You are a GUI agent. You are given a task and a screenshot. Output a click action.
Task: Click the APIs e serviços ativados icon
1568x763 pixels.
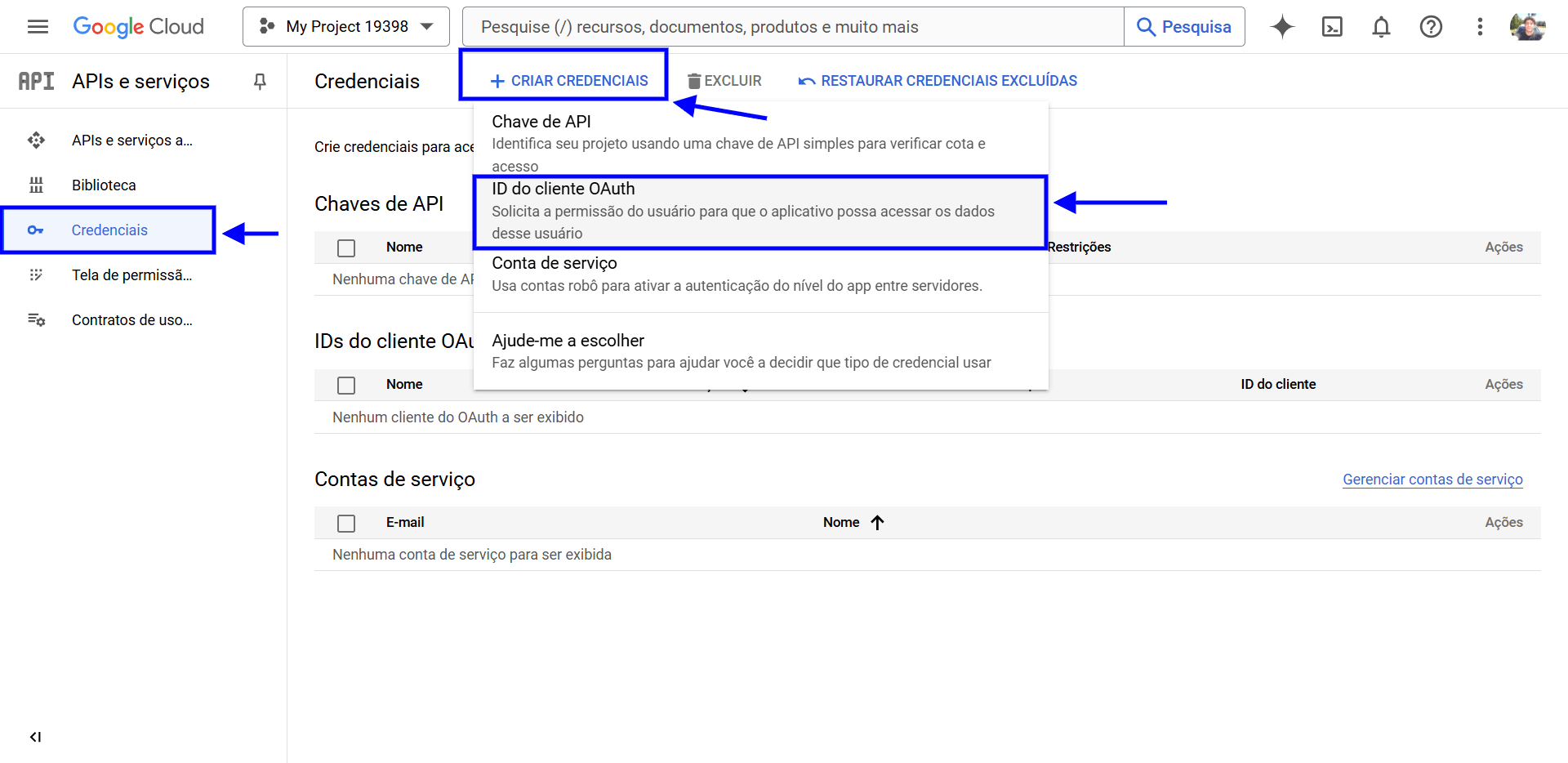36,141
